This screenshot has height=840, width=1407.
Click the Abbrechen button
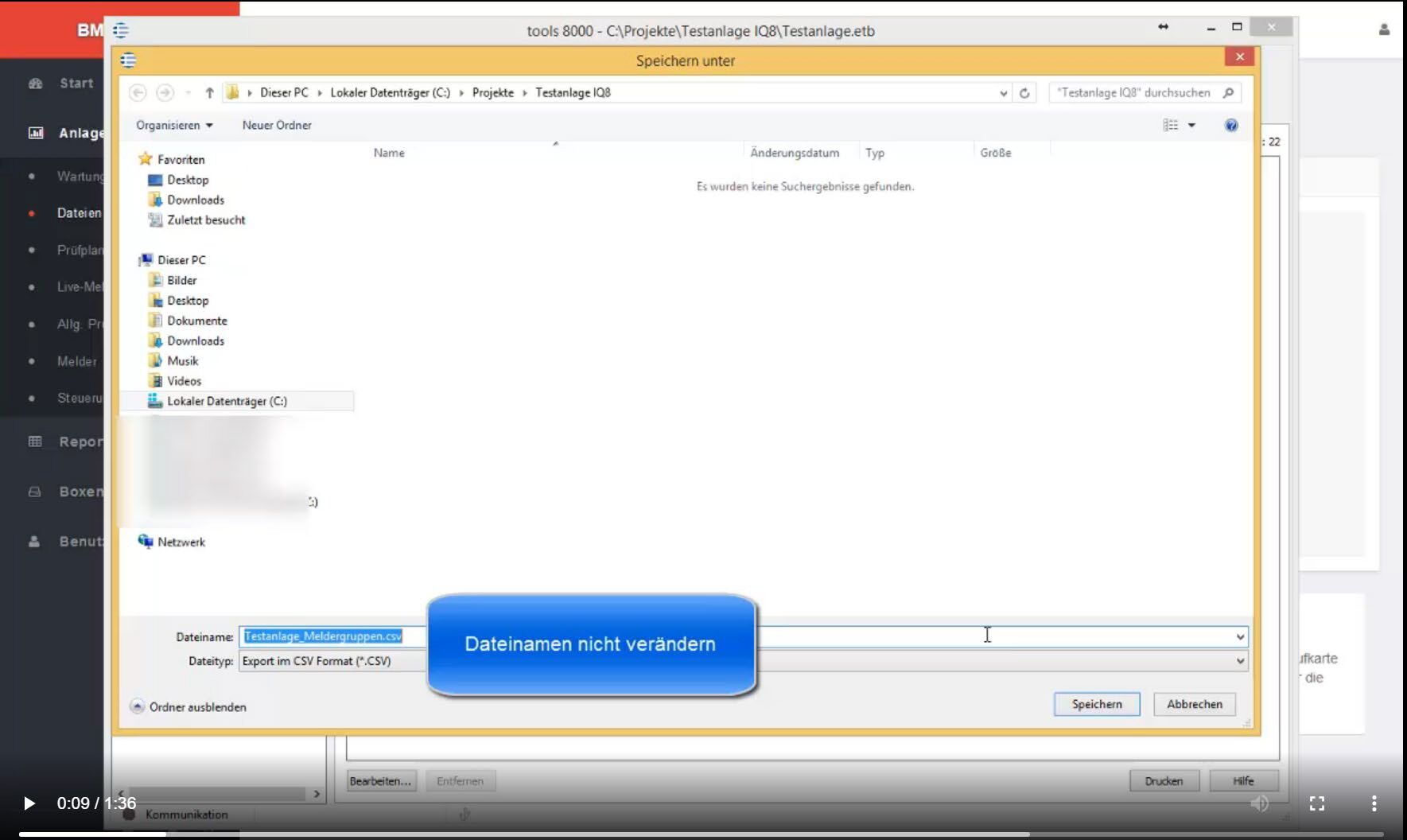1195,704
